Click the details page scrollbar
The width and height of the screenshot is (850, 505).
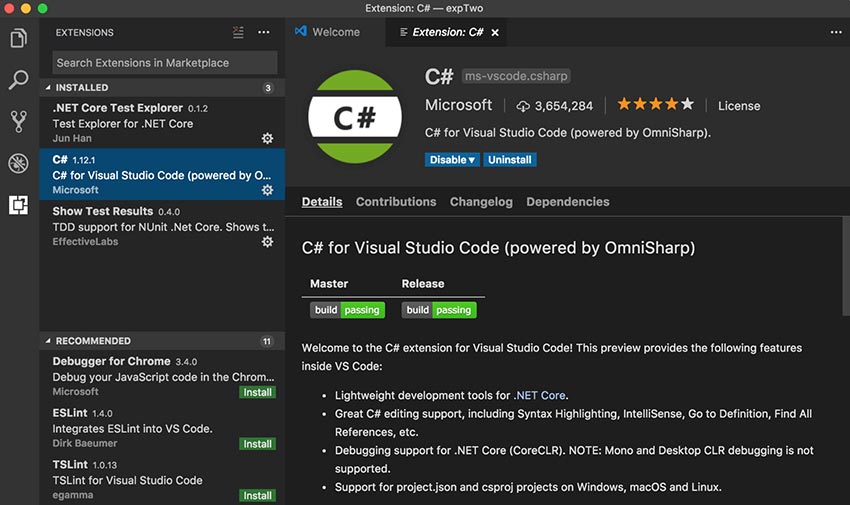click(x=846, y=266)
